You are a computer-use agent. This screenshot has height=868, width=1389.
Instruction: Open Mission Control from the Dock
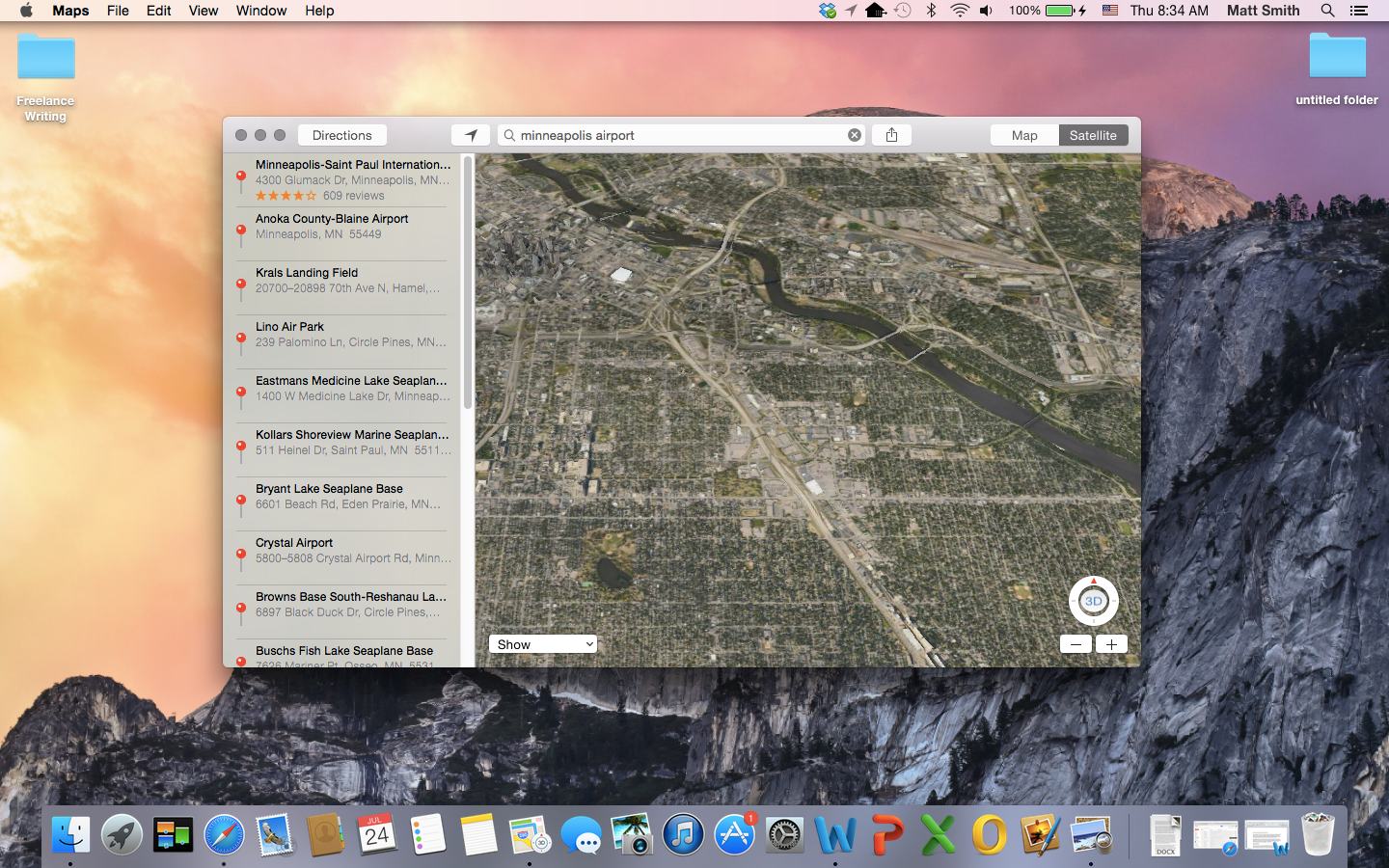coord(173,834)
